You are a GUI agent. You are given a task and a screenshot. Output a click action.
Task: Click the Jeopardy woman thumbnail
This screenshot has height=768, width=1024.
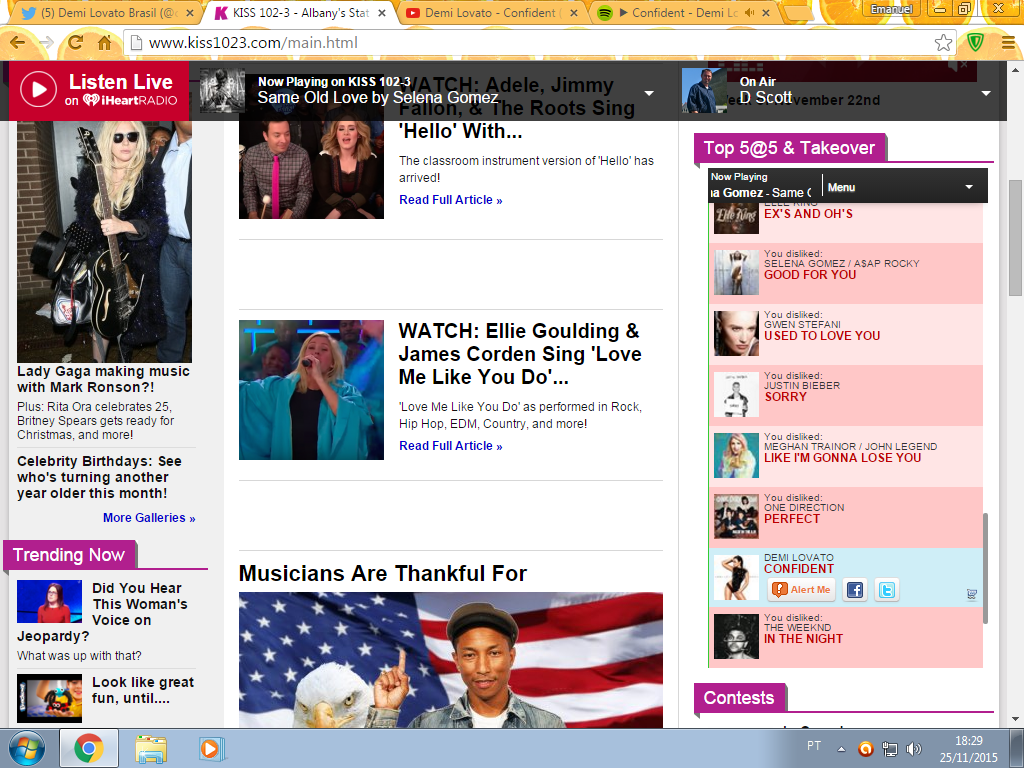50,601
